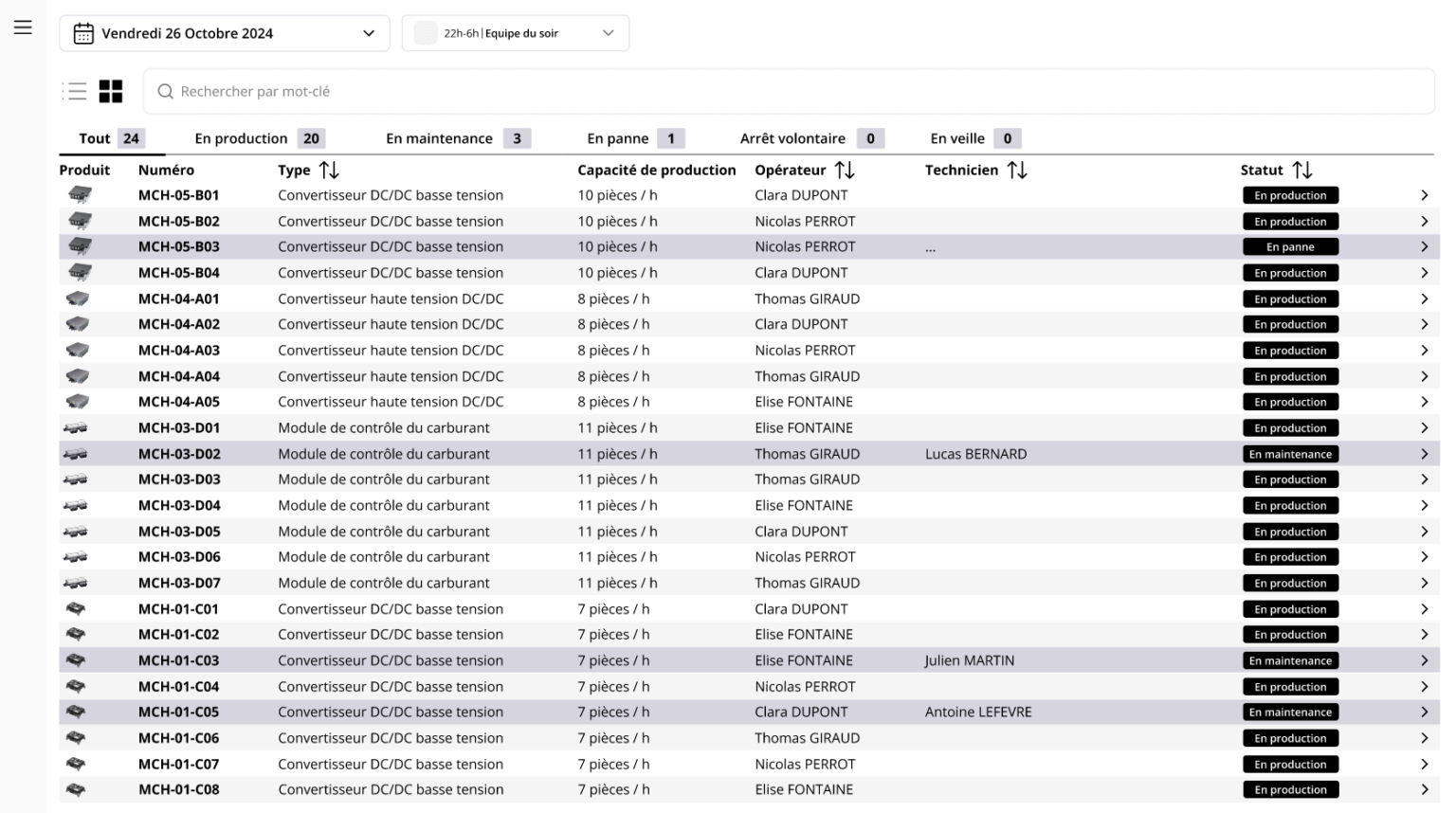This screenshot has width=1456, height=813.
Task: Sort the table by Statut column
Action: point(1302,170)
